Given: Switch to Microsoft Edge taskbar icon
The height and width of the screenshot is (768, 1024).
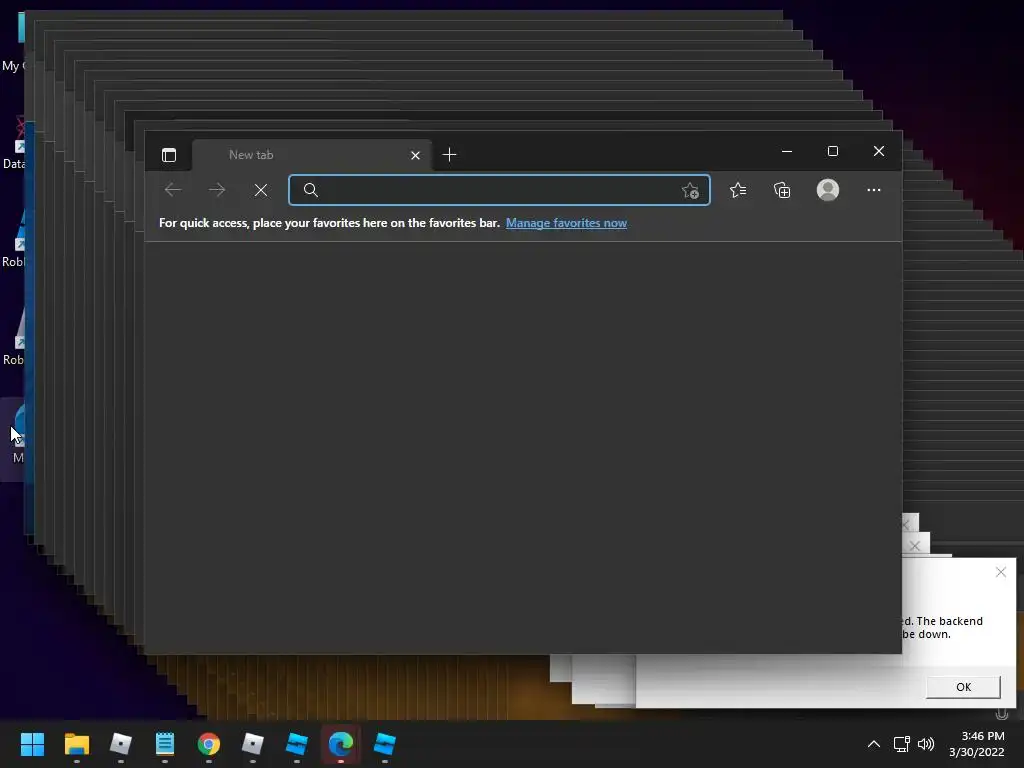Looking at the screenshot, I should (341, 744).
